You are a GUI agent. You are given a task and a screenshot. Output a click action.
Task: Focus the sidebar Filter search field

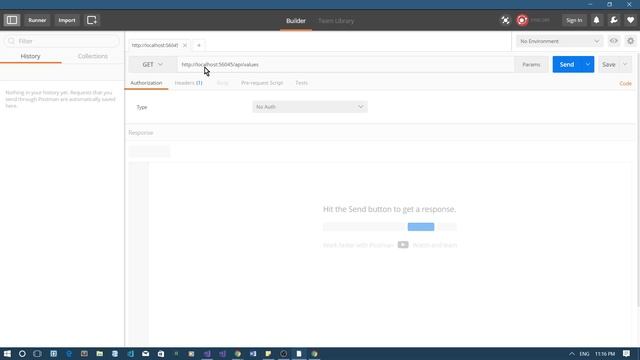coord(62,41)
